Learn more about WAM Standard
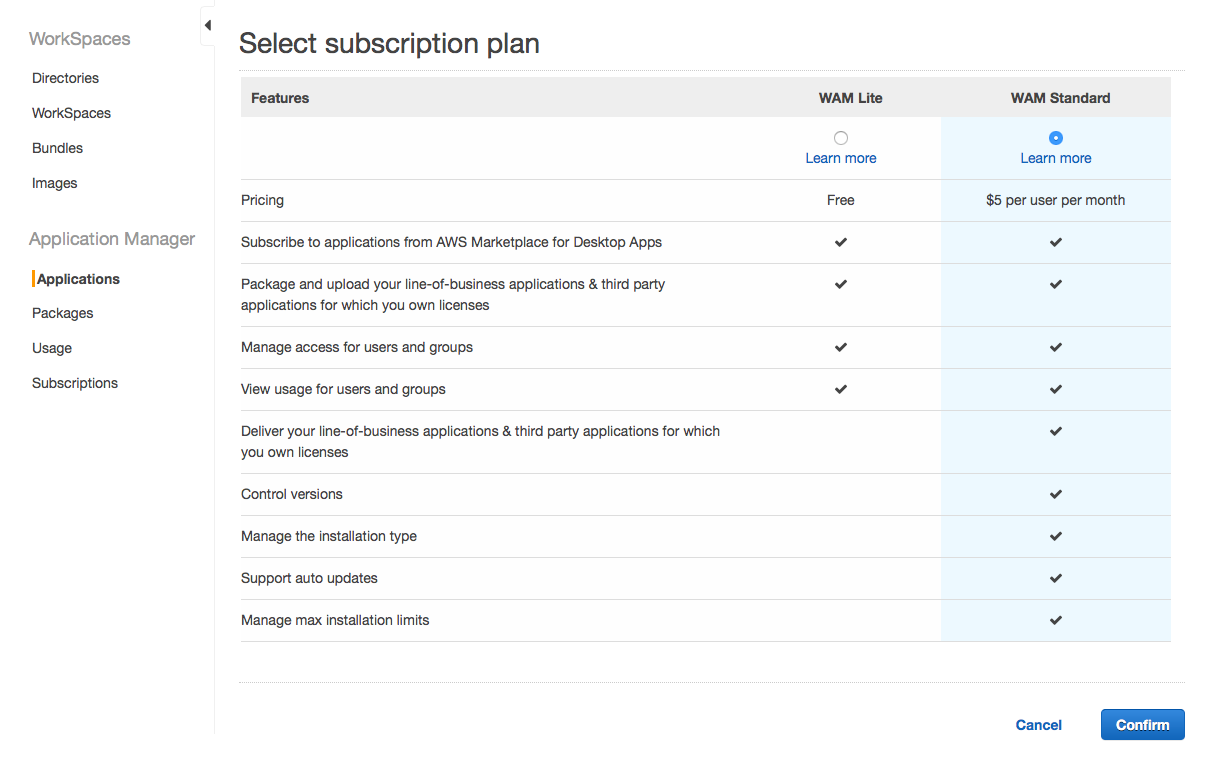1212x761 pixels. point(1056,158)
